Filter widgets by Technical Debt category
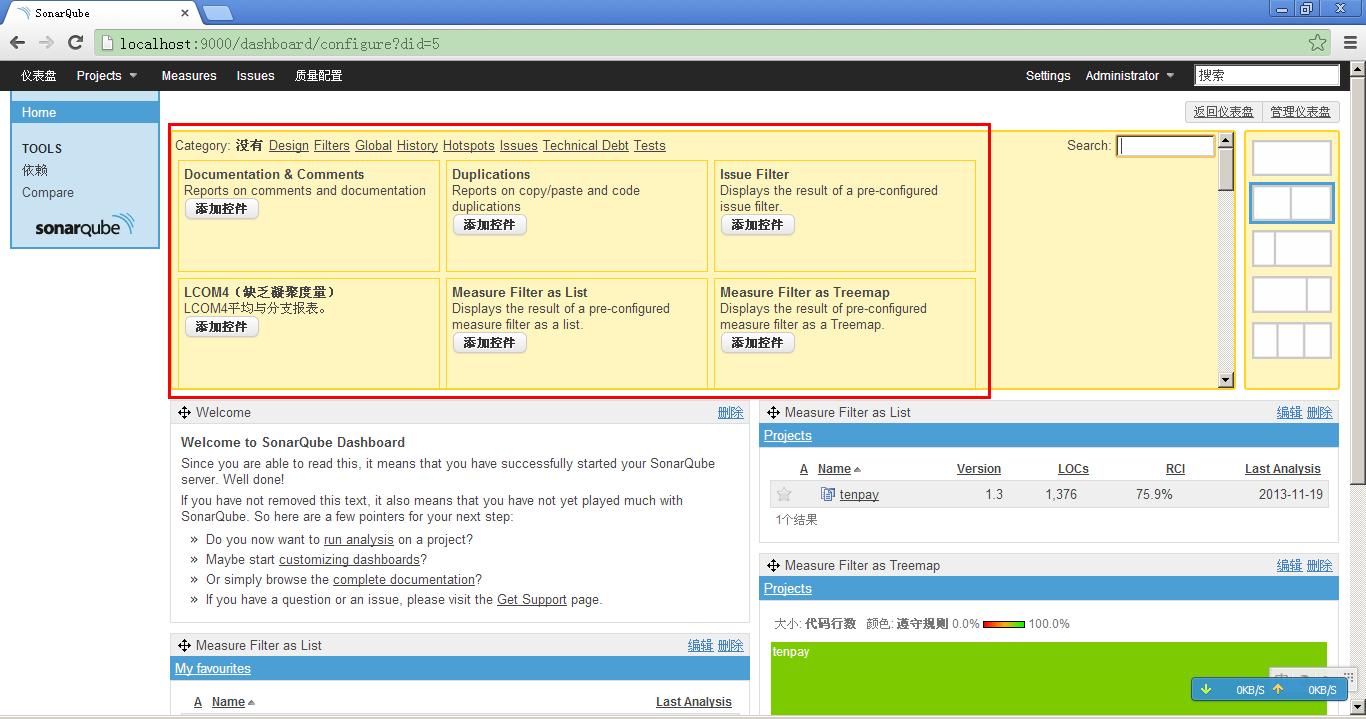The image size is (1366, 719). pos(586,146)
